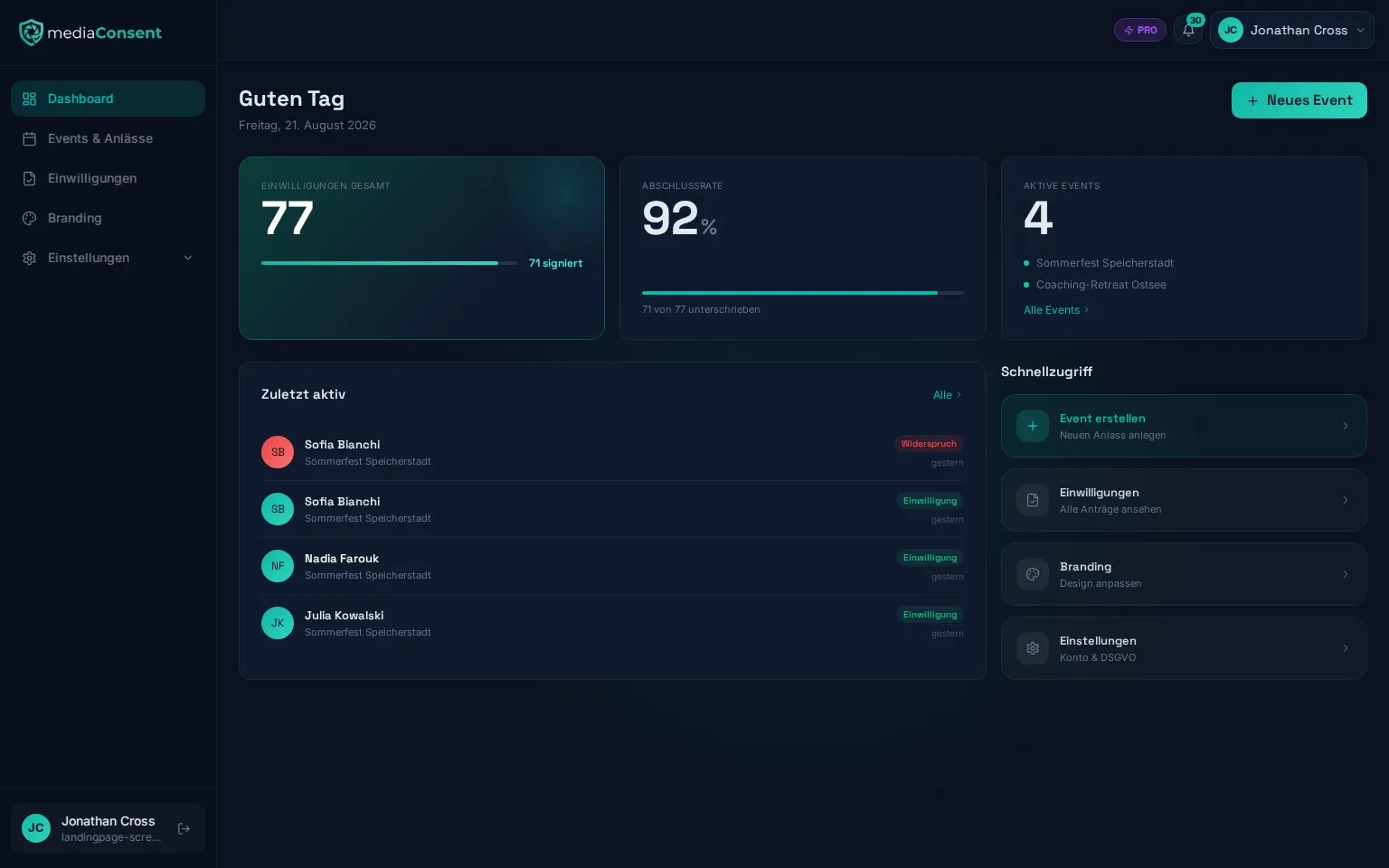Open Dashboard in the sidebar
The image size is (1389, 868).
[x=108, y=99]
